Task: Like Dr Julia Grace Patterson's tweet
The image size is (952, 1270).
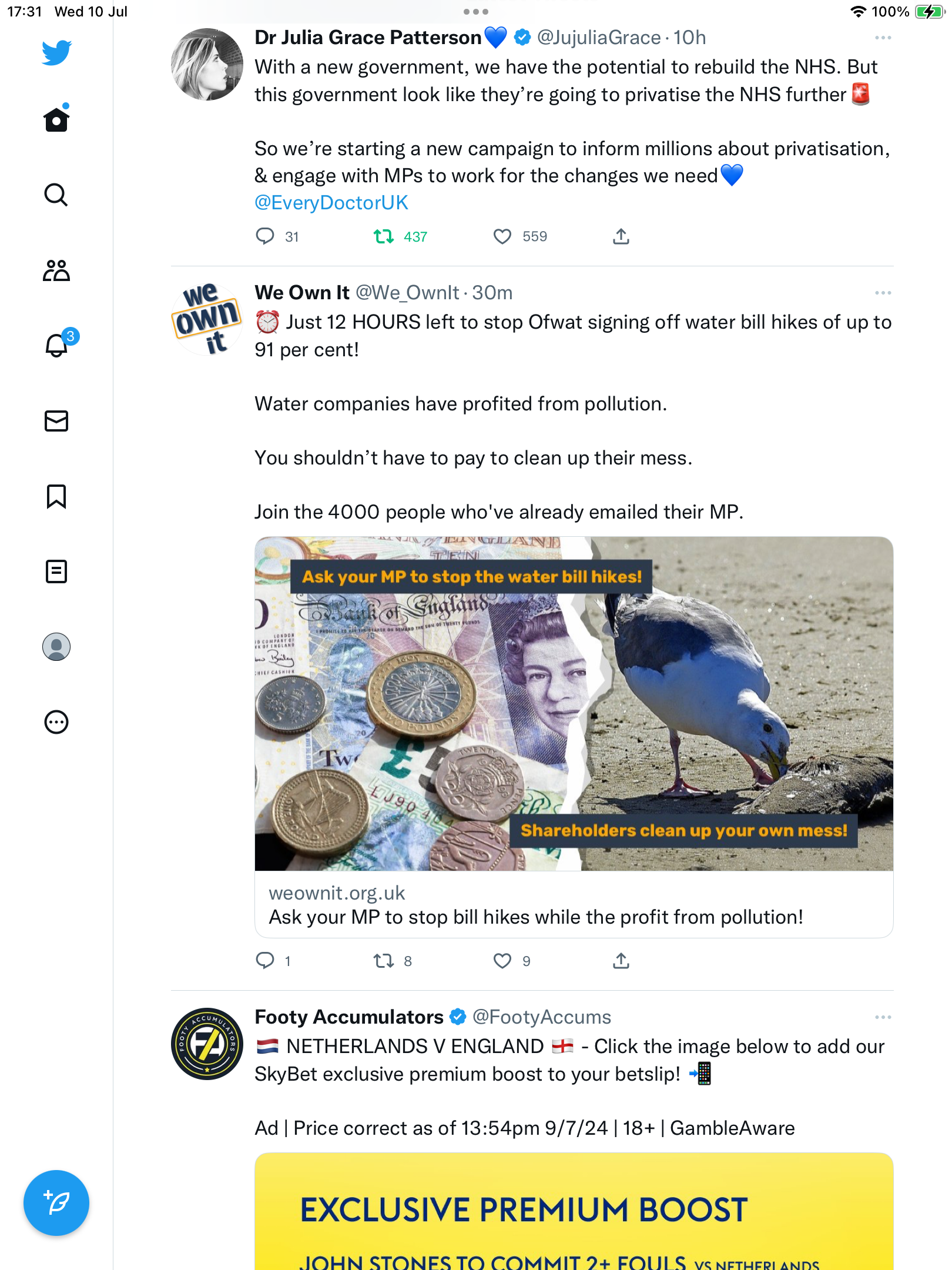Action: pyautogui.click(x=502, y=236)
